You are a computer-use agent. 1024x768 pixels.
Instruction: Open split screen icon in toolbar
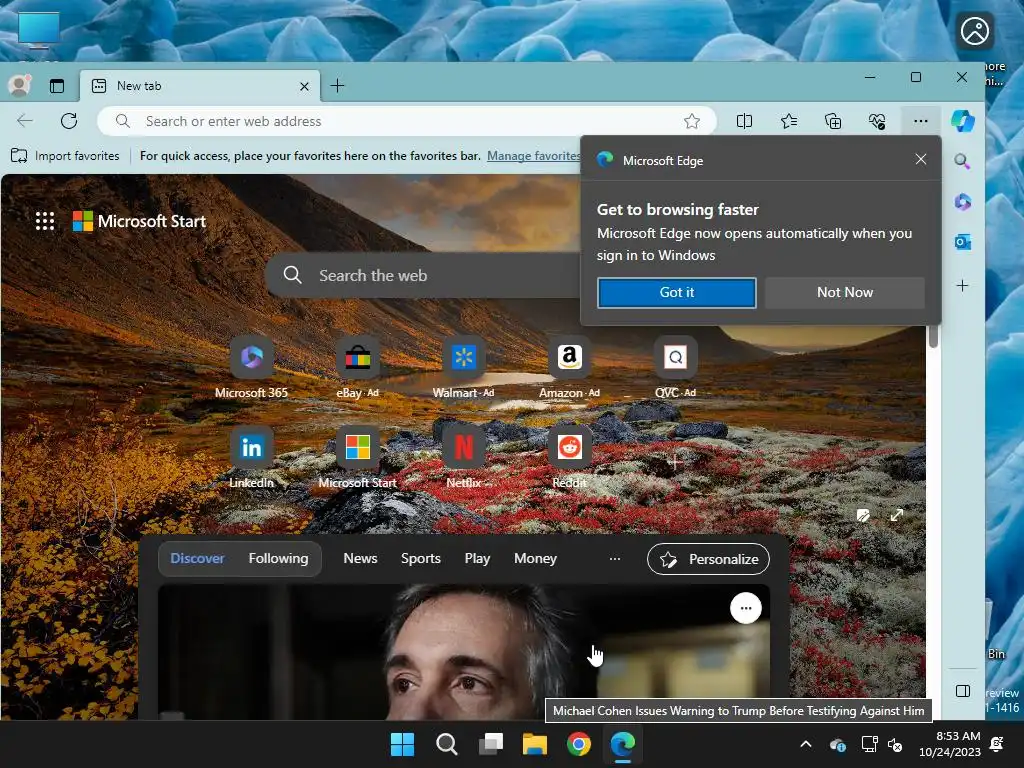744,121
